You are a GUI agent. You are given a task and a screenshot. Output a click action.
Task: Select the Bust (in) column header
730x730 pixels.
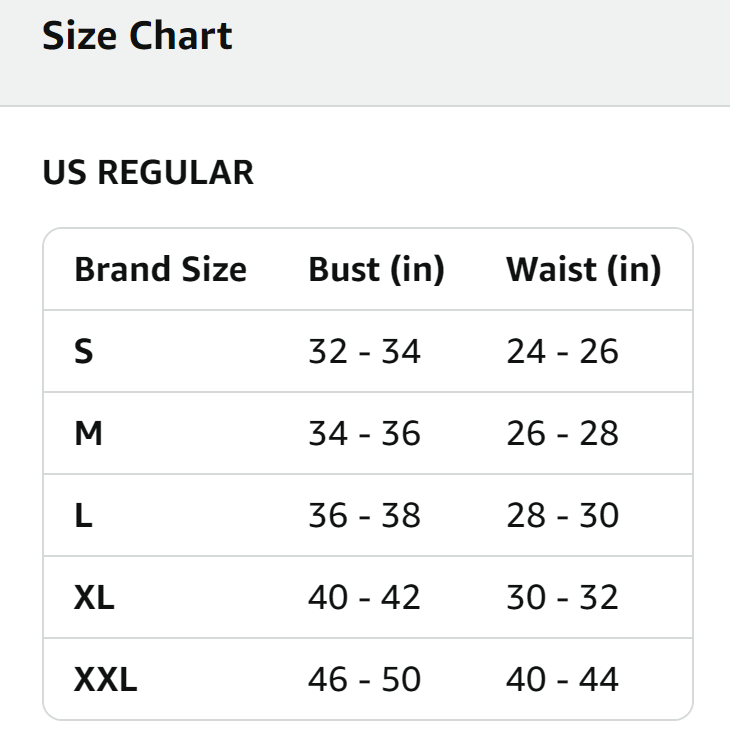coord(376,270)
